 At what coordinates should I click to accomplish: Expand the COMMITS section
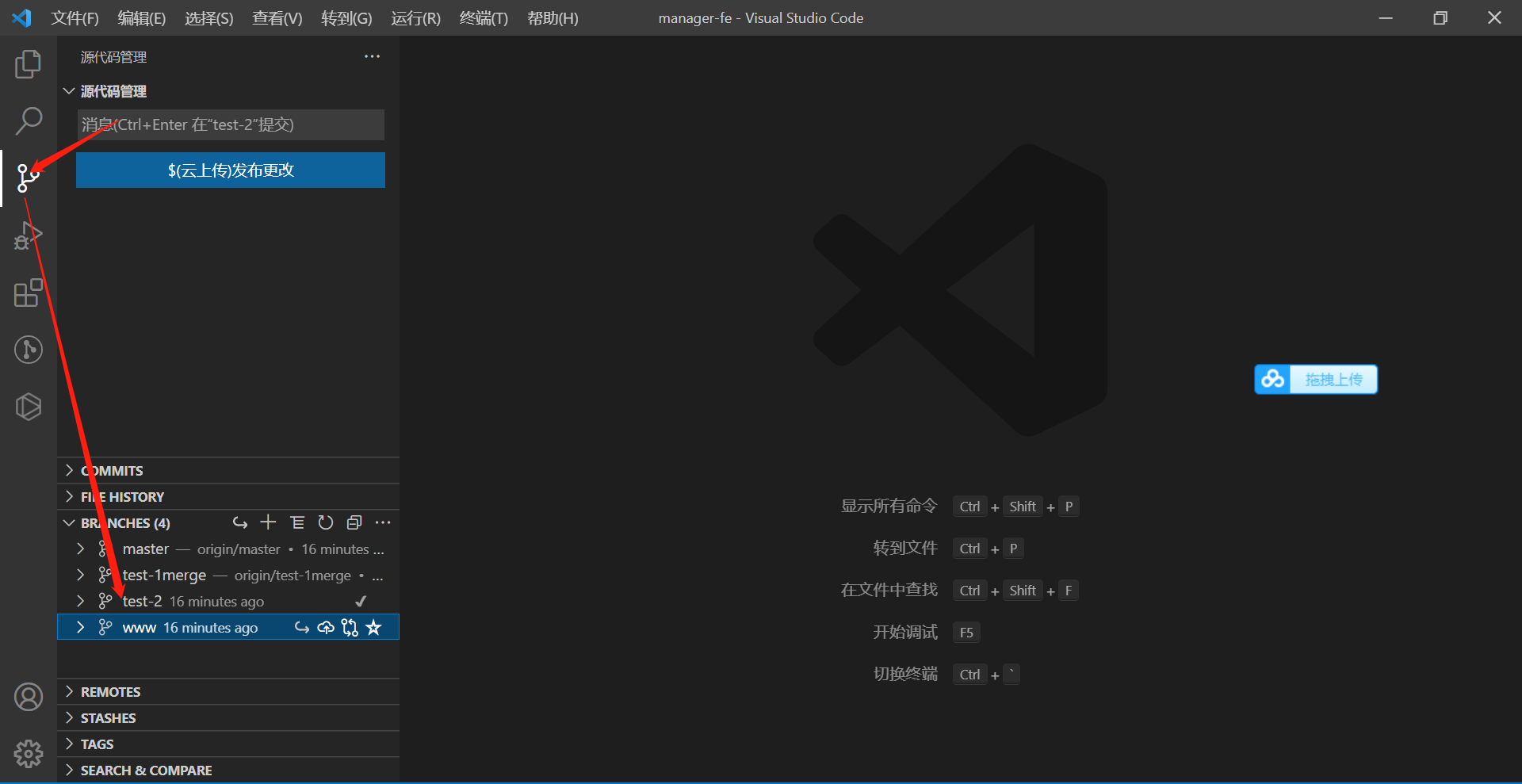(69, 471)
